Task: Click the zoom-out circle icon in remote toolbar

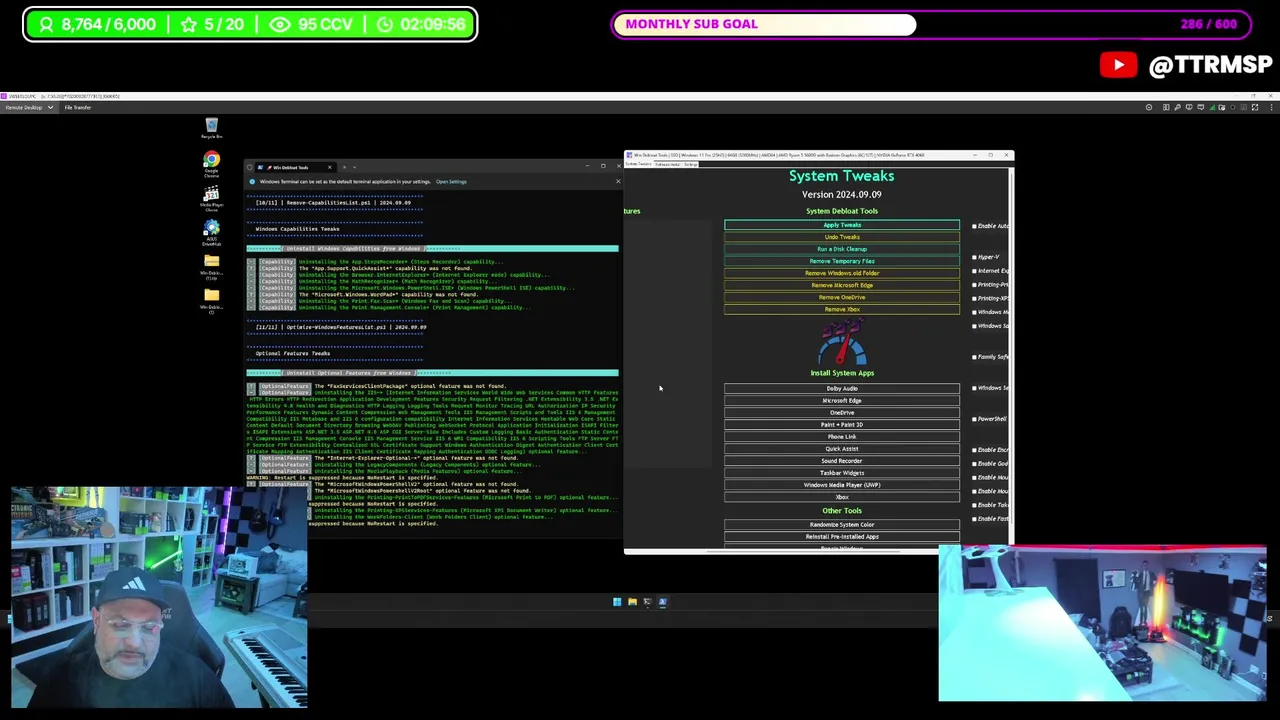Action: (1149, 107)
